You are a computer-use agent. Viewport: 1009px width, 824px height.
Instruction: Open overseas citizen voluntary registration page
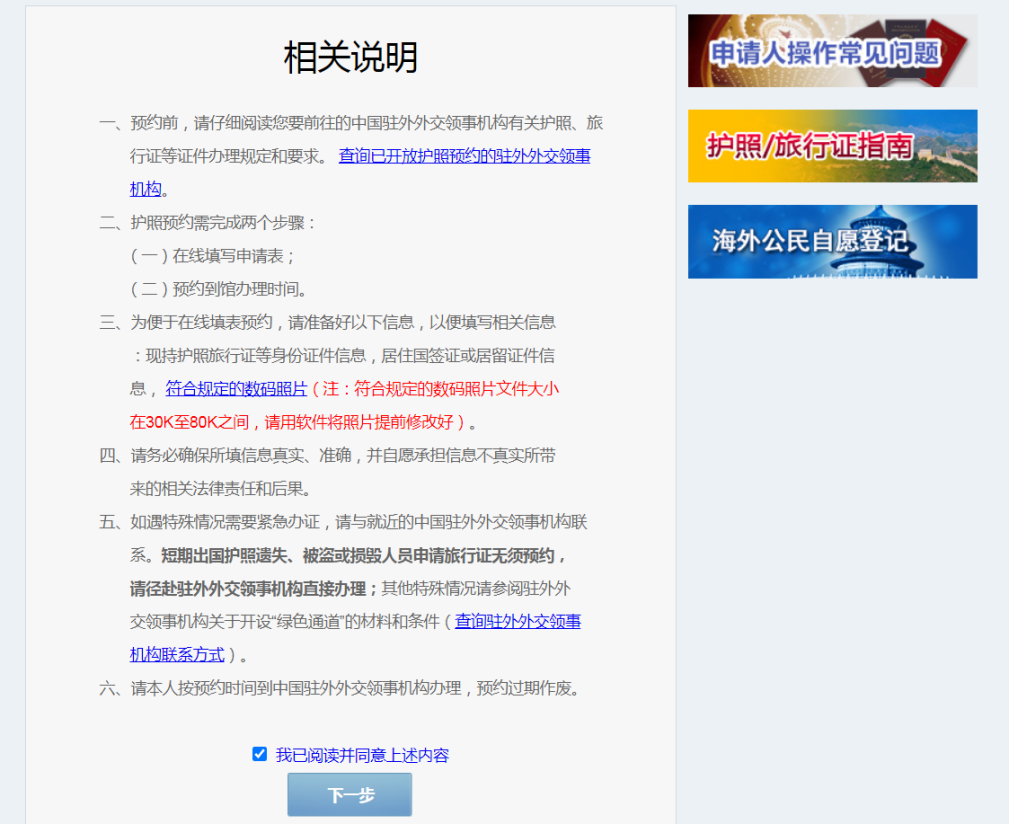point(832,242)
